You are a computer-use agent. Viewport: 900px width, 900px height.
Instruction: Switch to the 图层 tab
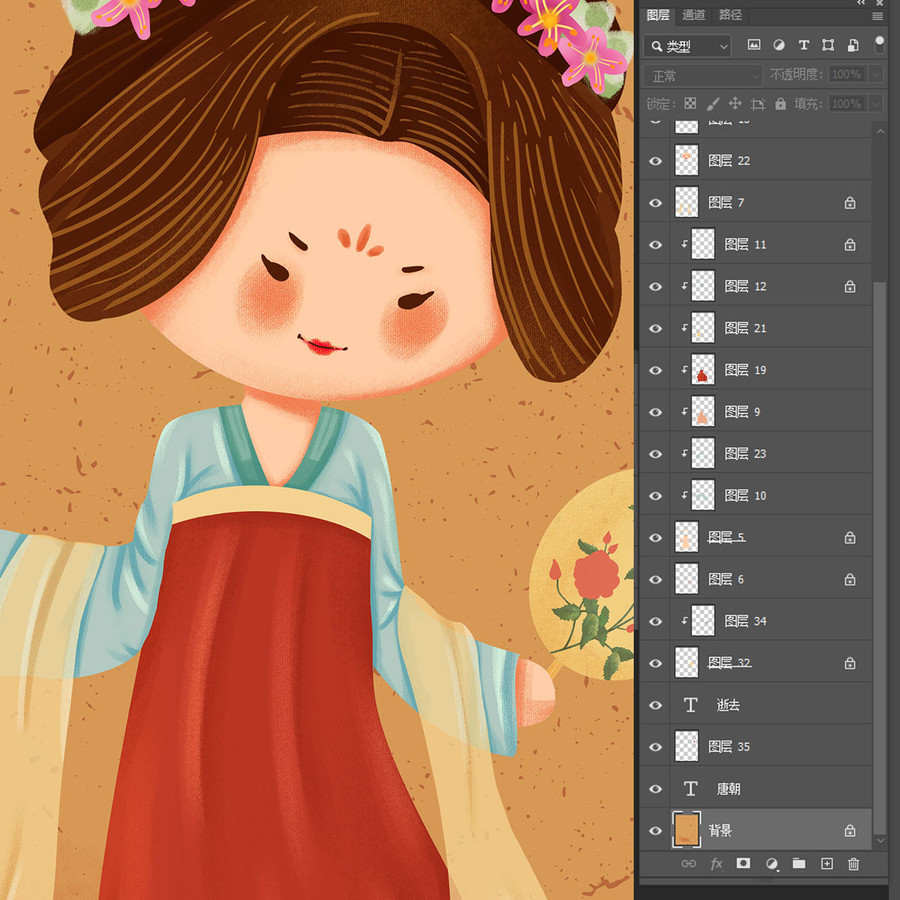click(x=658, y=15)
